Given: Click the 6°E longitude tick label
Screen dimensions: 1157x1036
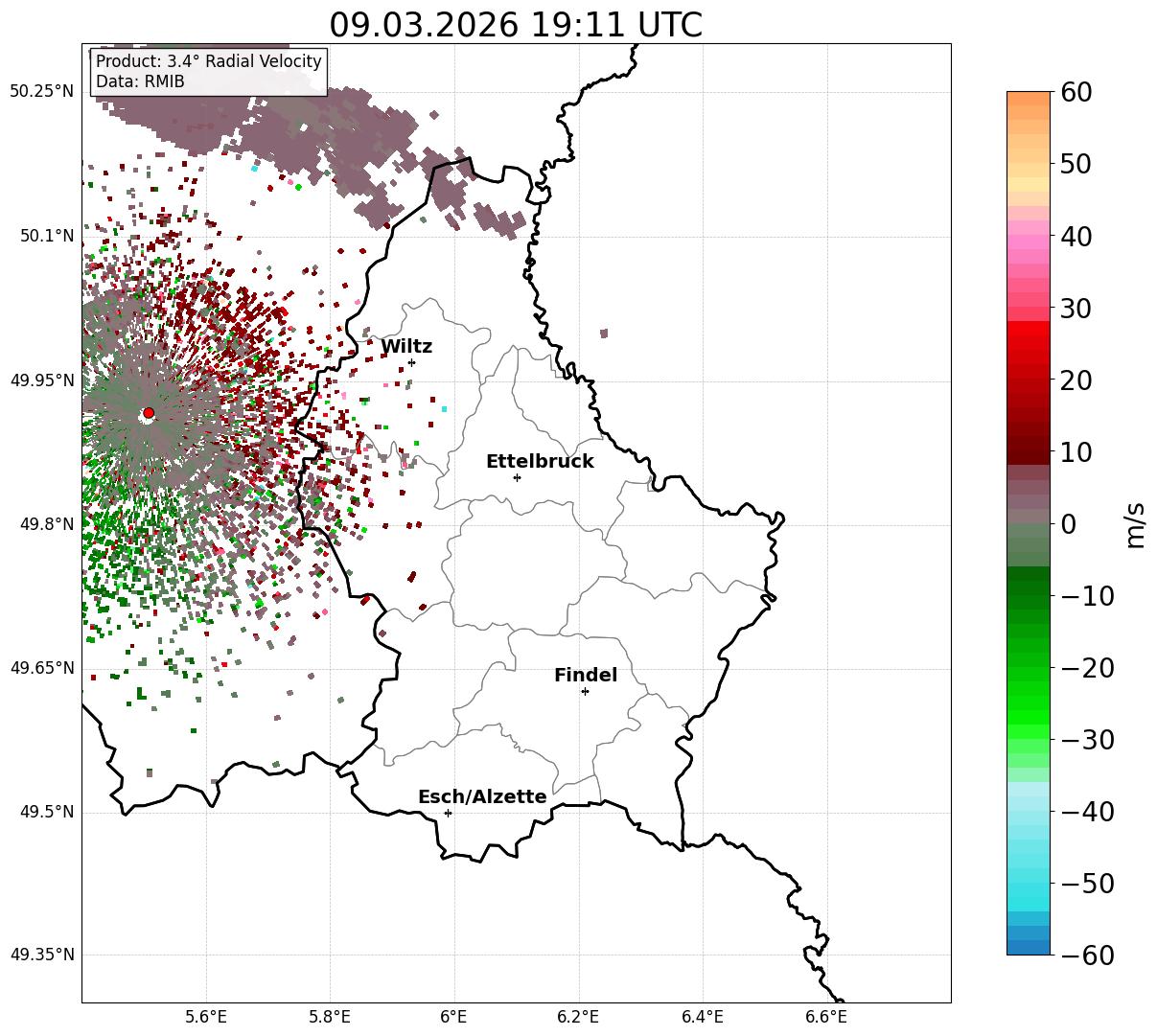Looking at the screenshot, I should point(454,1017).
